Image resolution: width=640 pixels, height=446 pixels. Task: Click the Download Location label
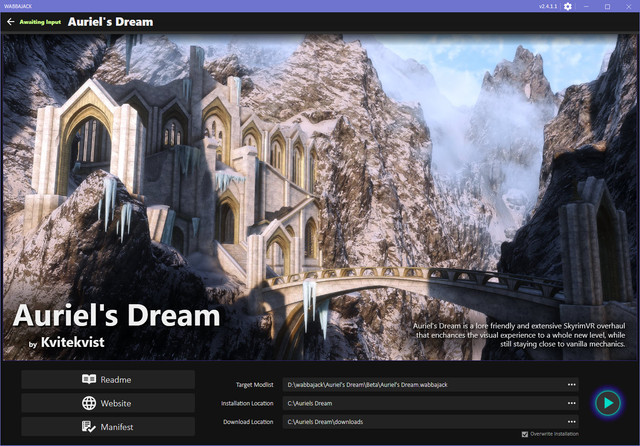248,422
